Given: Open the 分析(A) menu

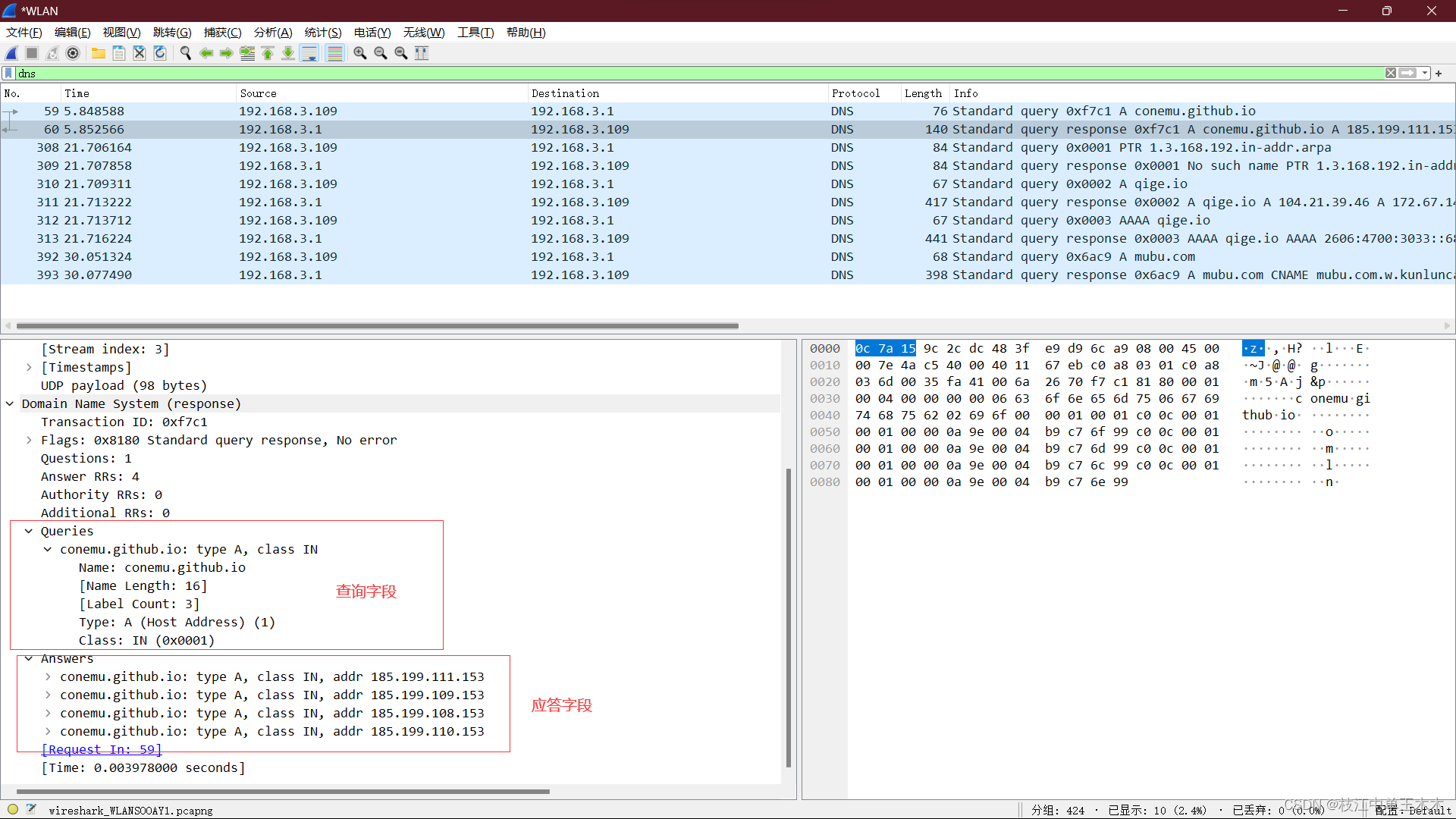Looking at the screenshot, I should pyautogui.click(x=272, y=33).
